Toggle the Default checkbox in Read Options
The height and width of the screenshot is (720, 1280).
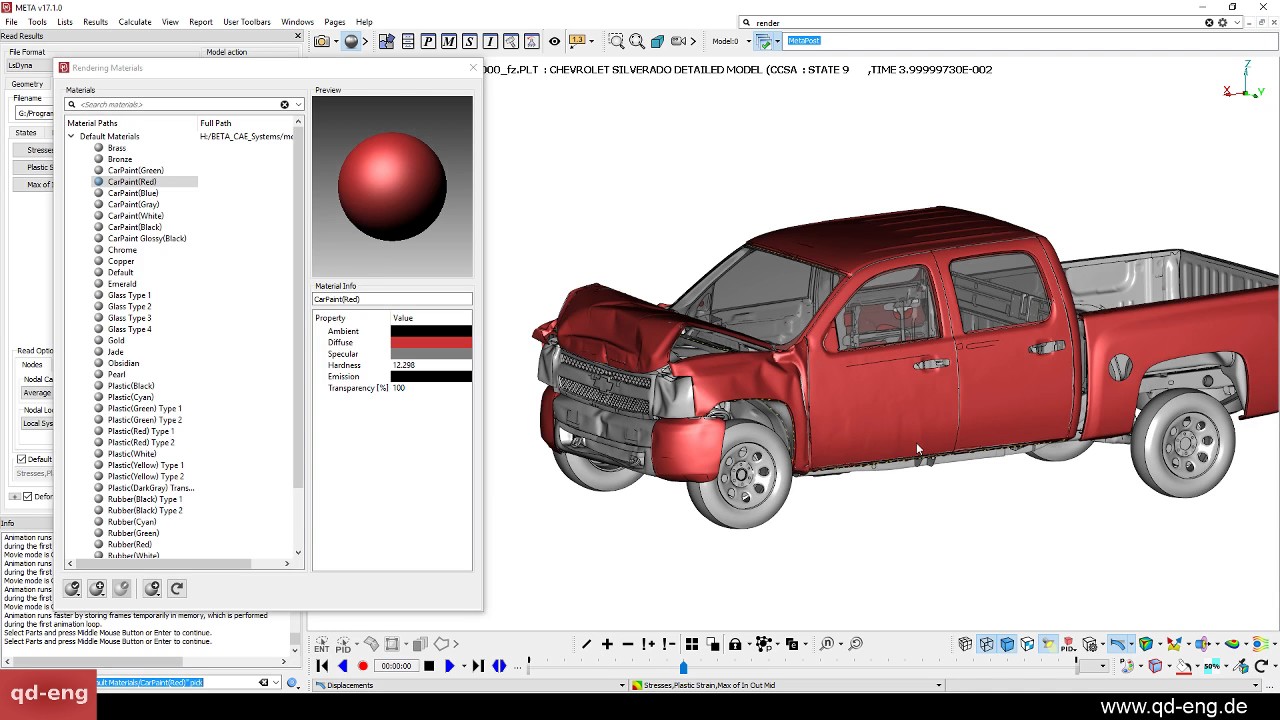[21, 459]
